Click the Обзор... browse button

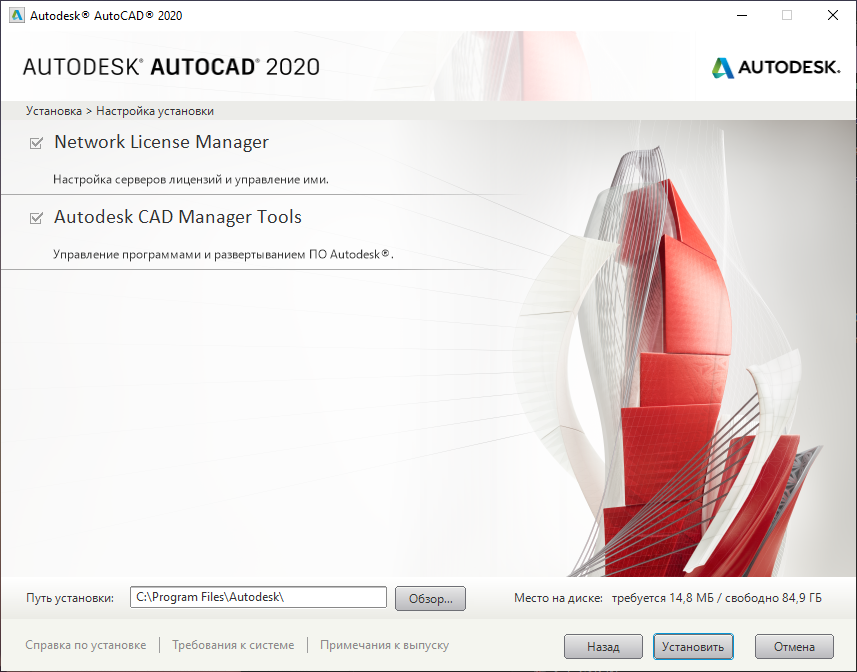pos(430,598)
